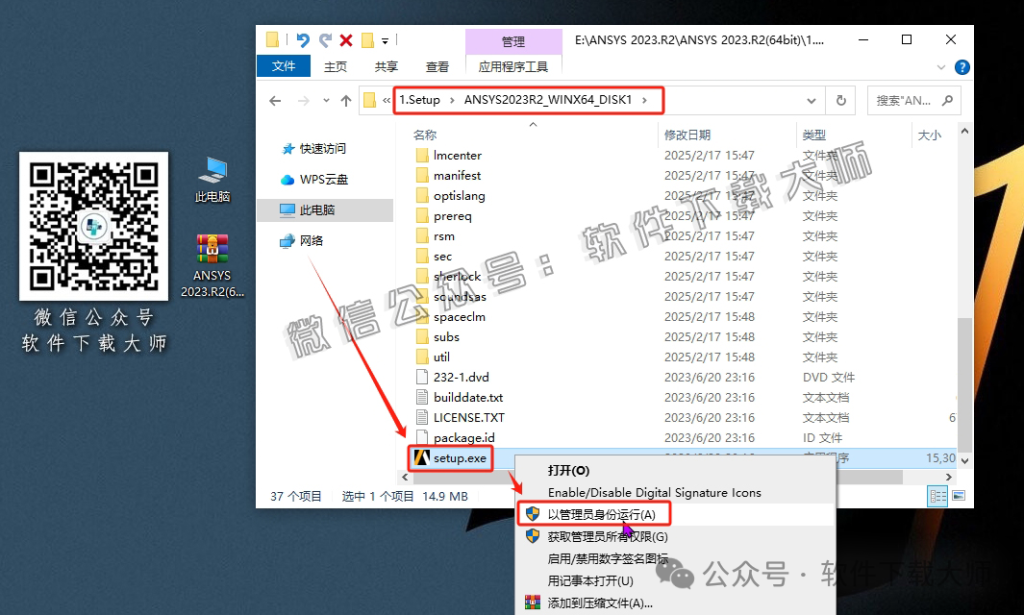This screenshot has height=615, width=1024.
Task: Refresh the folder with the refresh button
Action: pyautogui.click(x=841, y=100)
